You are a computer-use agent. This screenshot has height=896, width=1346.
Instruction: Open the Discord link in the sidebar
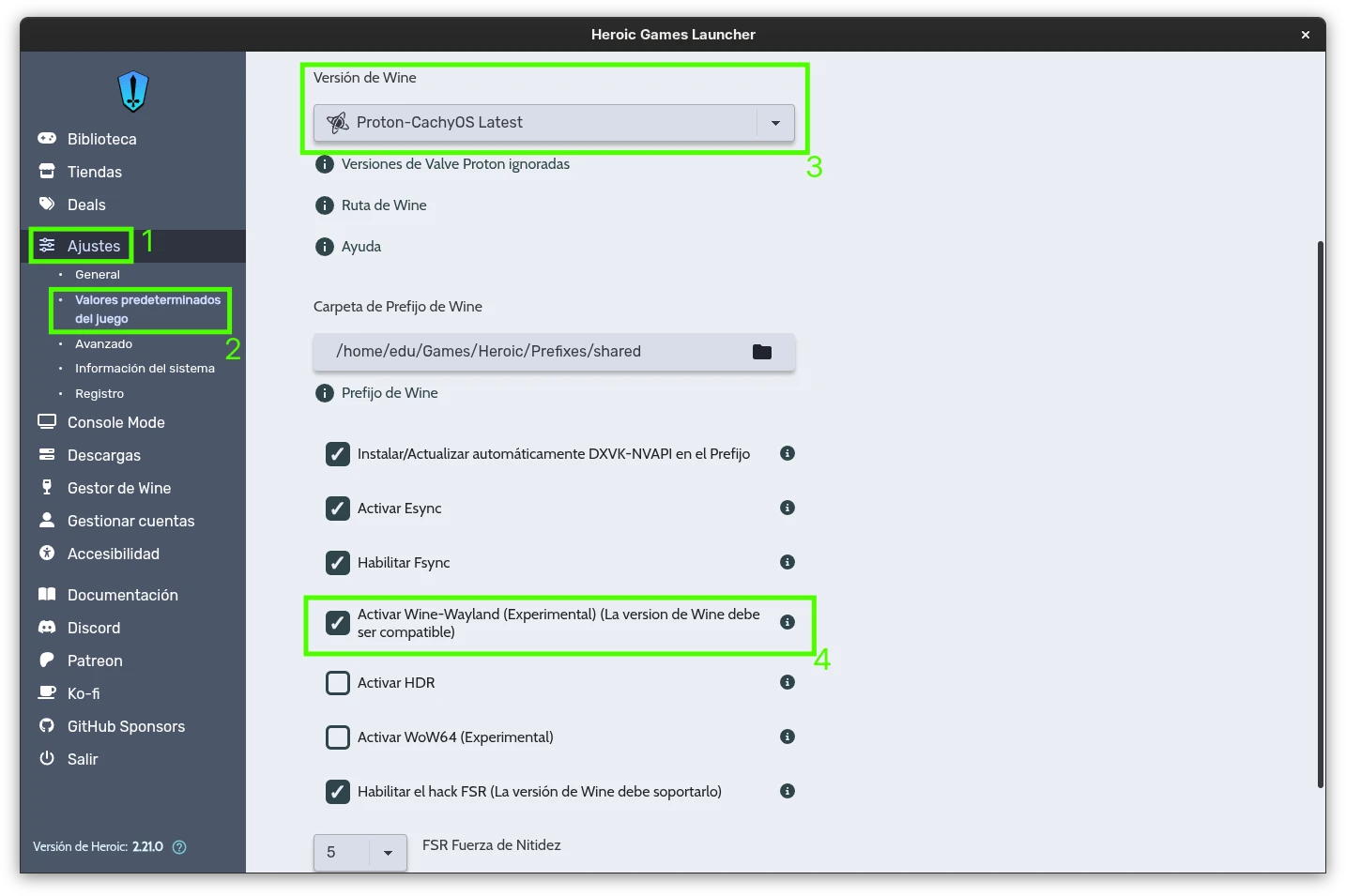[x=94, y=628]
